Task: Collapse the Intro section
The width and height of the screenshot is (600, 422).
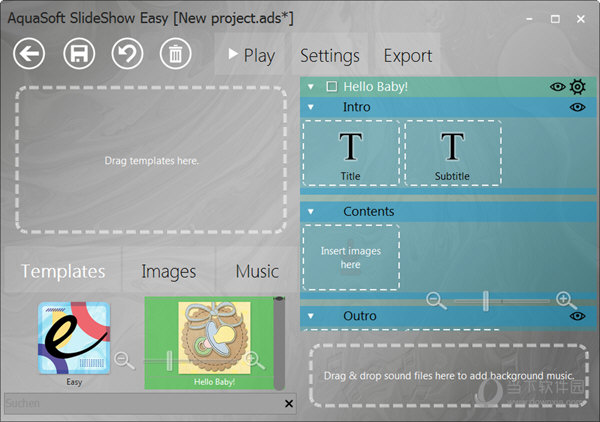Action: tap(311, 107)
